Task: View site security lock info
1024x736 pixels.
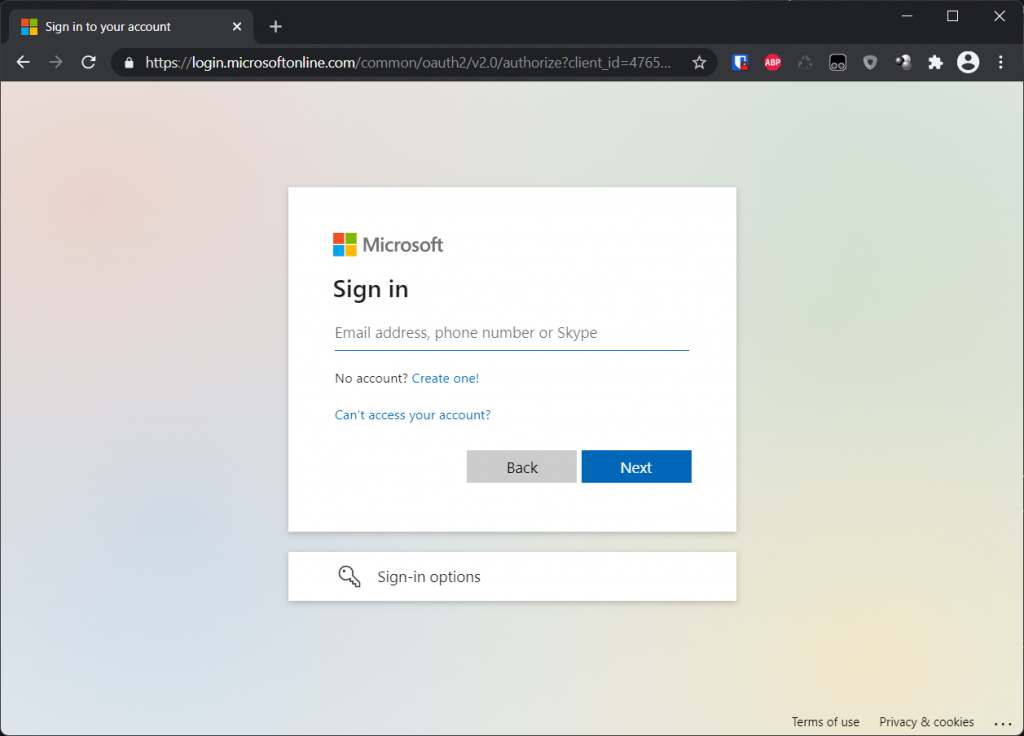Action: 129,63
